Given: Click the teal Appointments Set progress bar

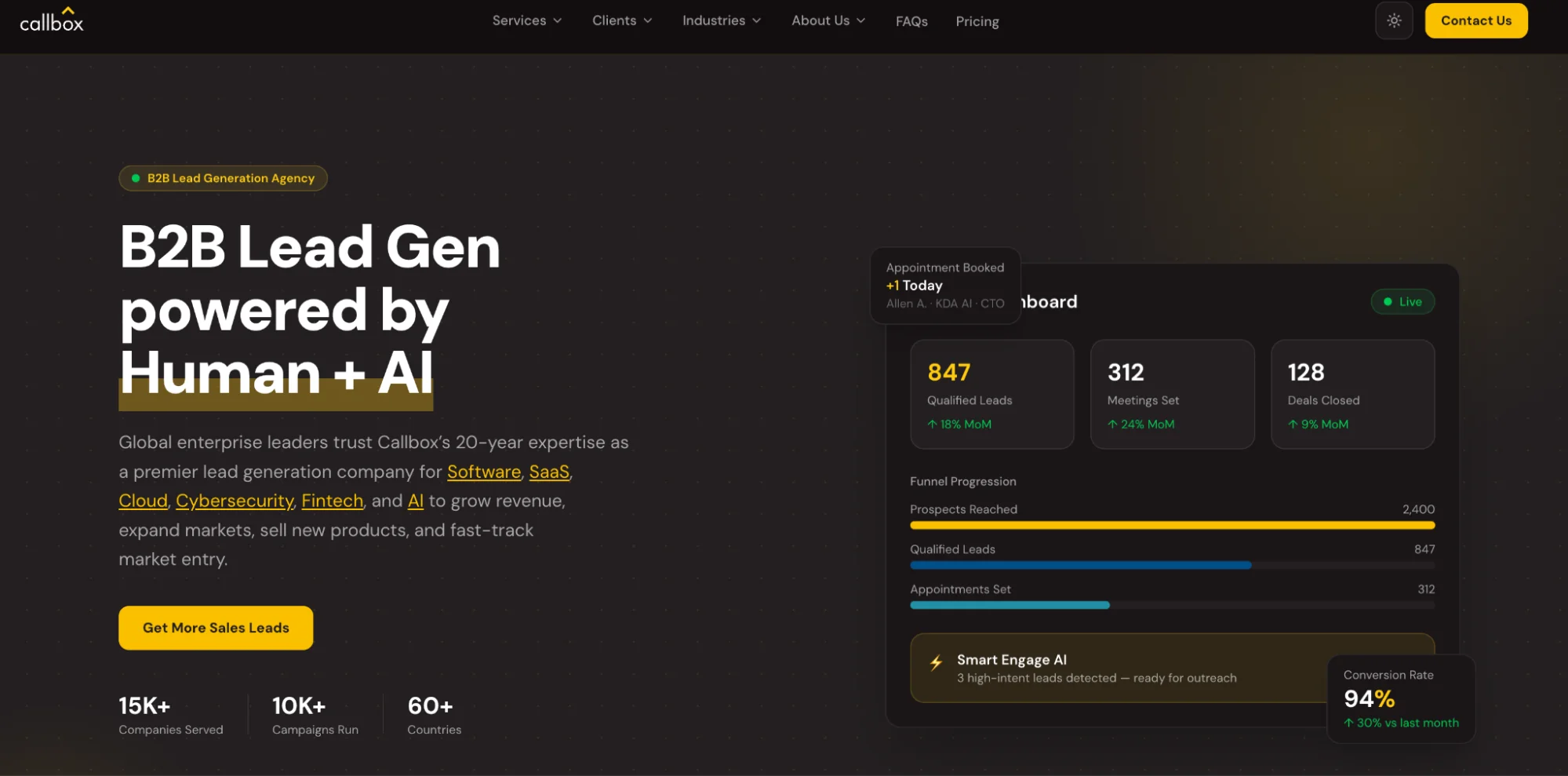Looking at the screenshot, I should click(1010, 605).
